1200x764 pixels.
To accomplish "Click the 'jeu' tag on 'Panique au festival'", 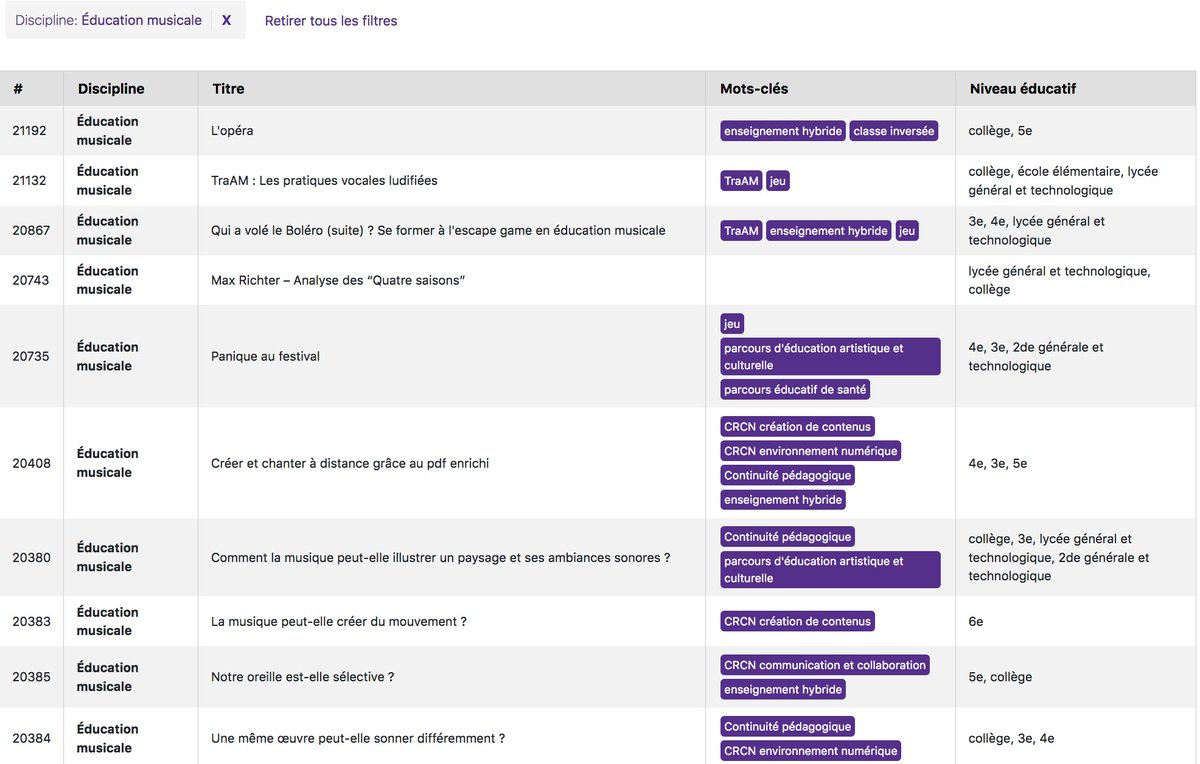I will (x=731, y=323).
